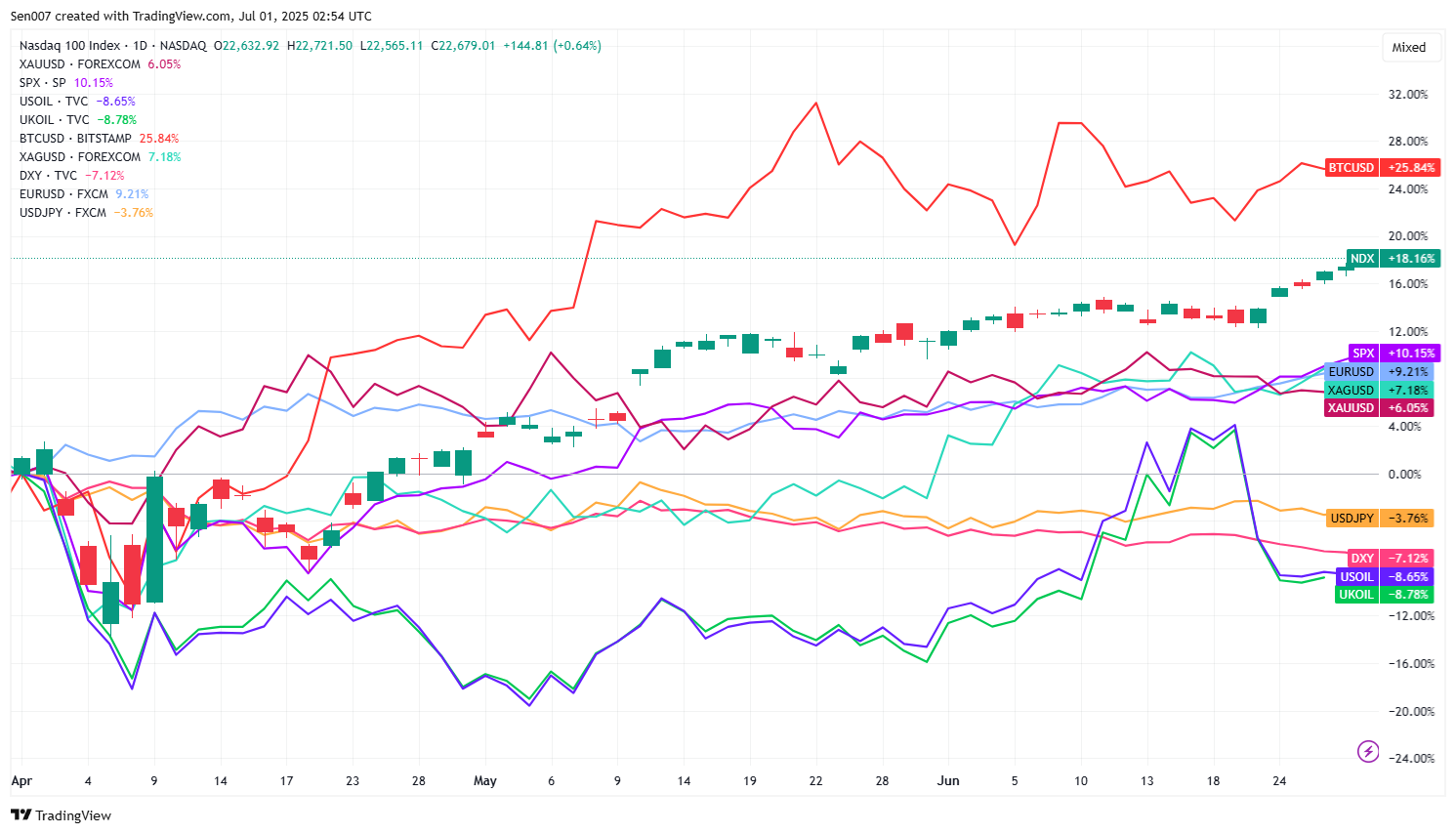Click the high value H22,721.50
Image resolution: width=1456 pixels, height=834 pixels.
[x=320, y=46]
